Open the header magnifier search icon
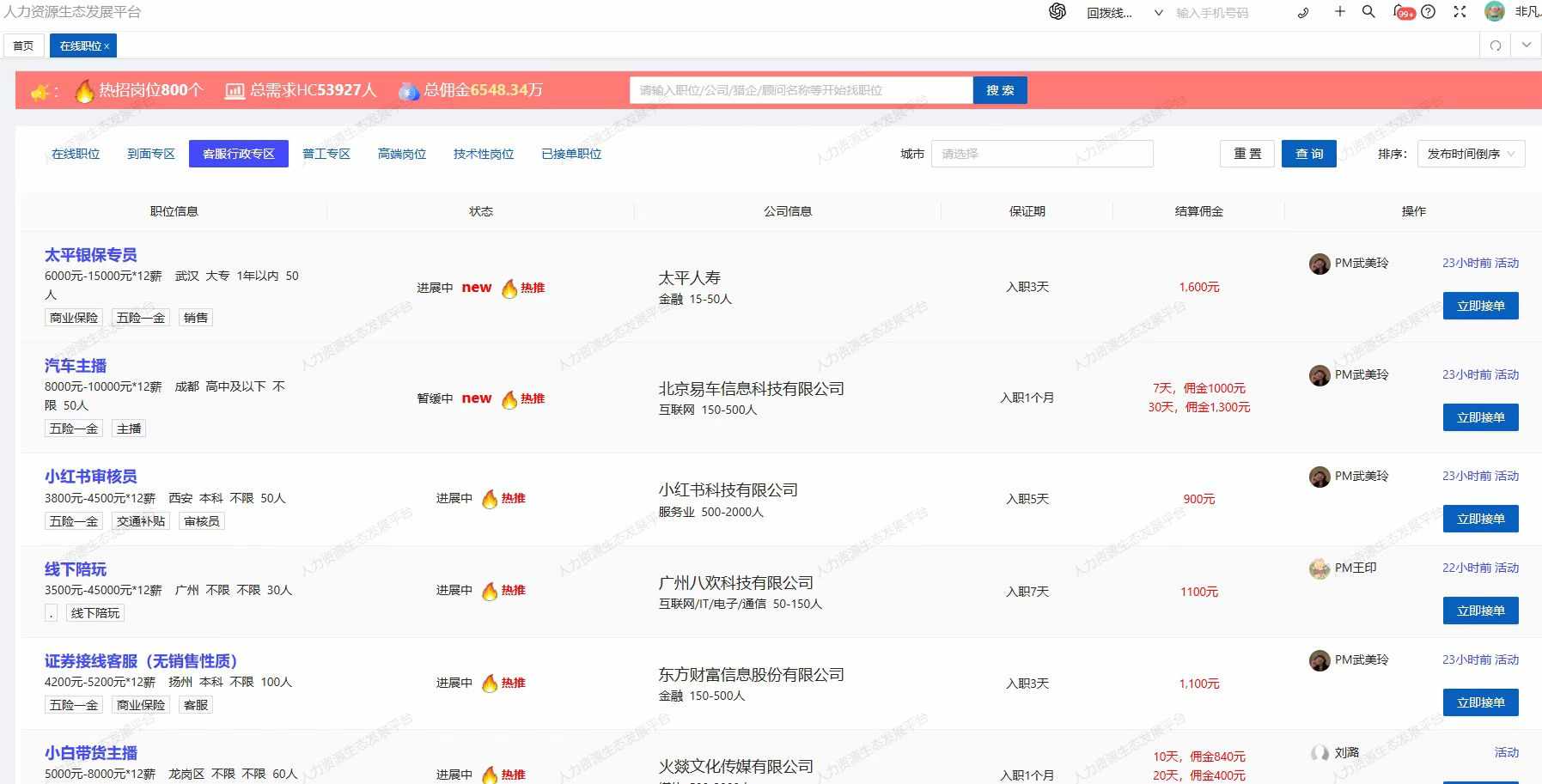This screenshot has width=1542, height=784. pyautogui.click(x=1368, y=11)
